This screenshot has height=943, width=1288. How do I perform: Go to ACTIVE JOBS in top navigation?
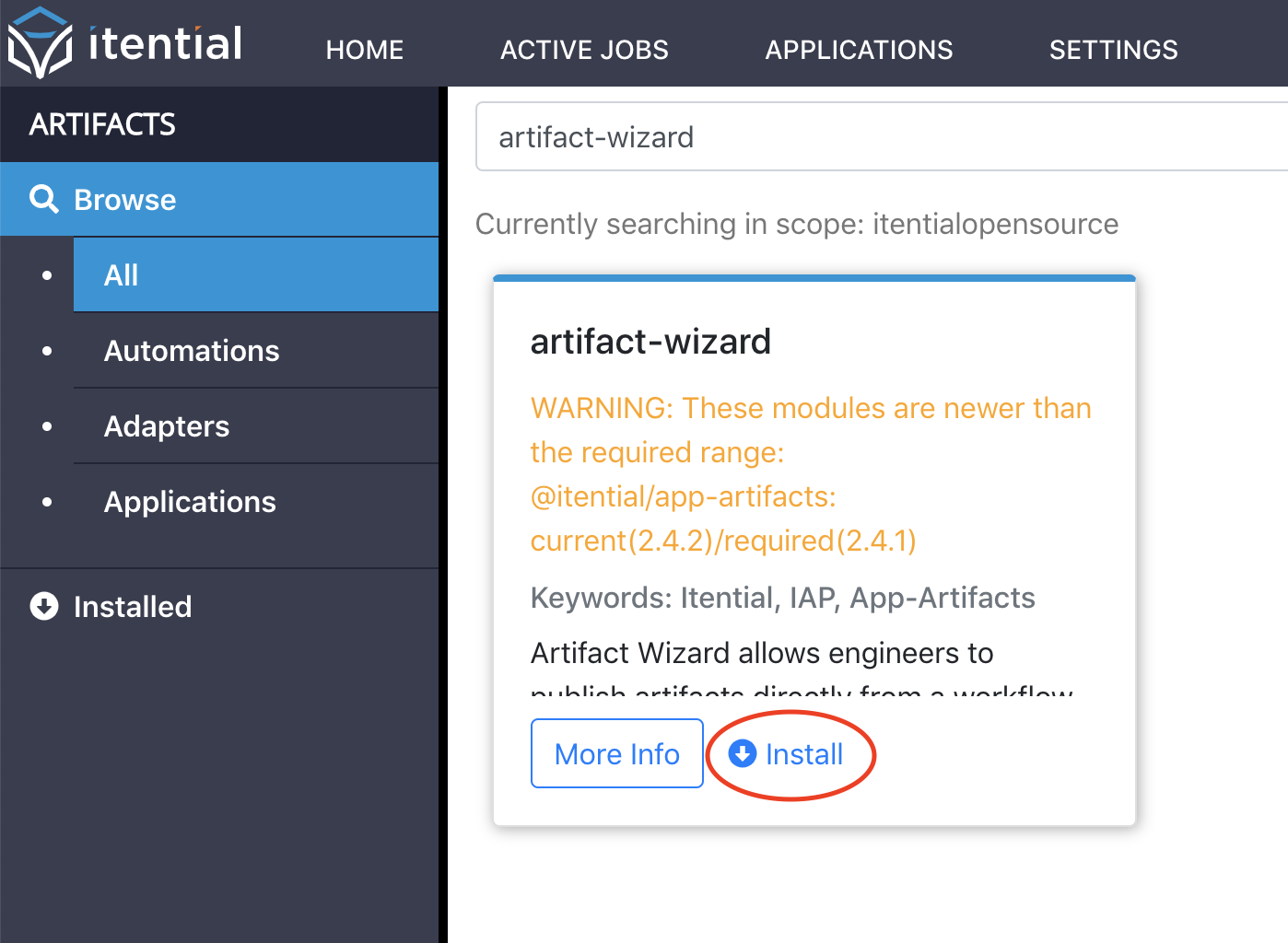[x=584, y=50]
